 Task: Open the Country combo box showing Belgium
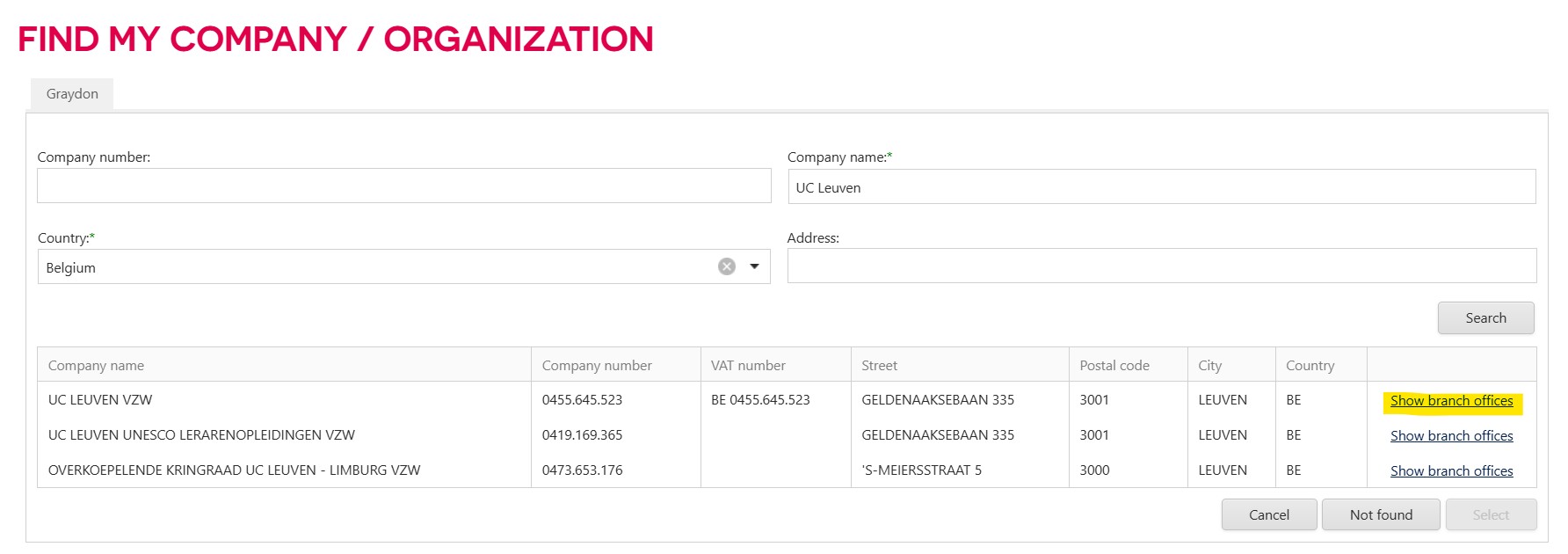tap(378, 267)
